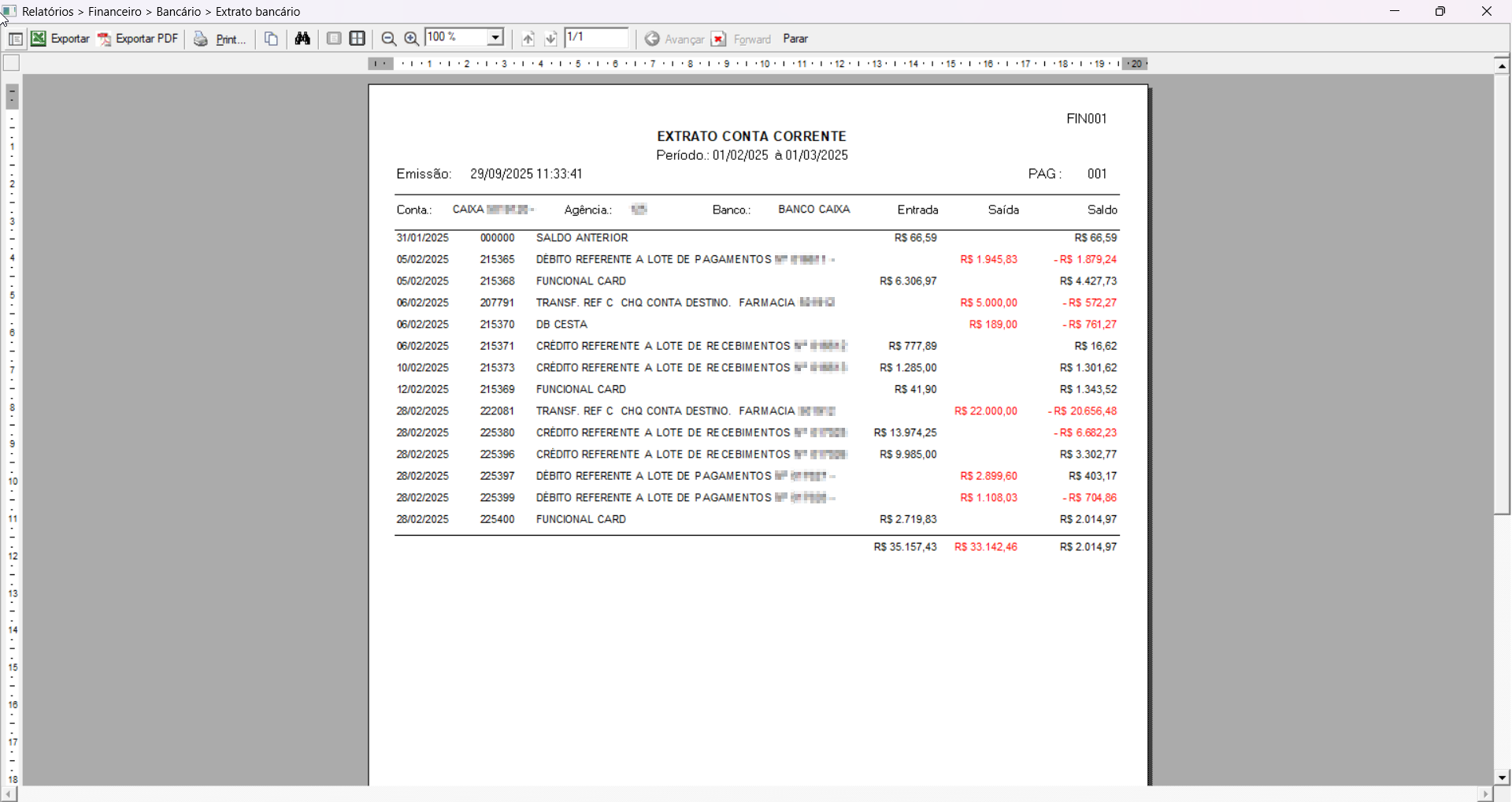The width and height of the screenshot is (1512, 802).
Task: Minimize the Extrato bancário window
Action: [1395, 12]
